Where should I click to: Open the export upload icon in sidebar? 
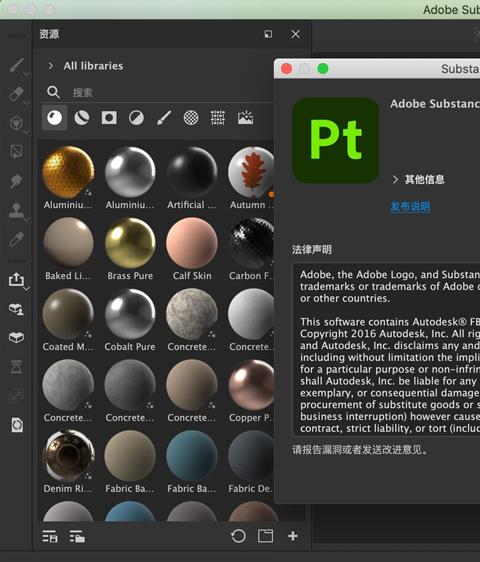[16, 279]
